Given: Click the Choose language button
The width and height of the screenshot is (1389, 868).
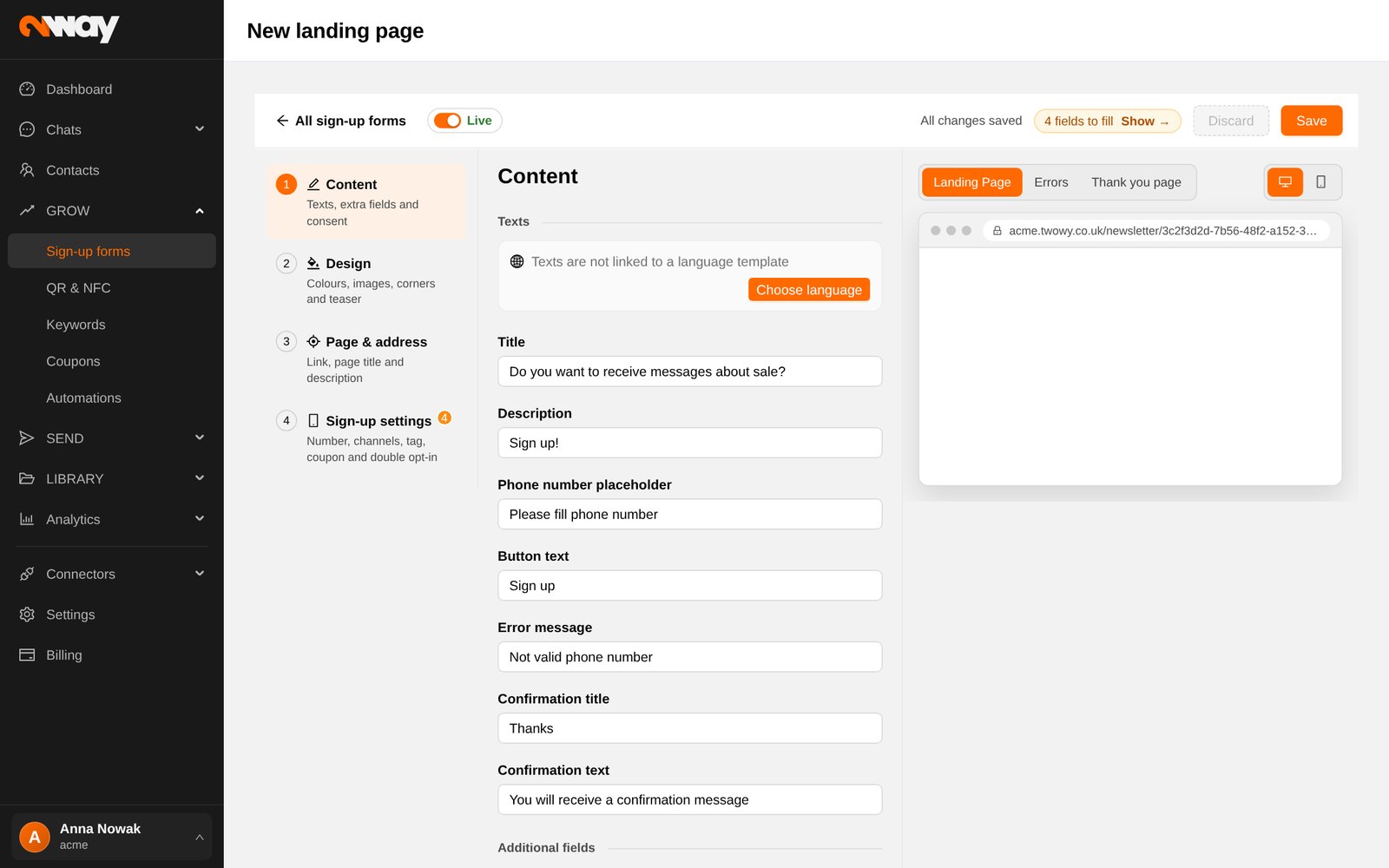Looking at the screenshot, I should (809, 290).
